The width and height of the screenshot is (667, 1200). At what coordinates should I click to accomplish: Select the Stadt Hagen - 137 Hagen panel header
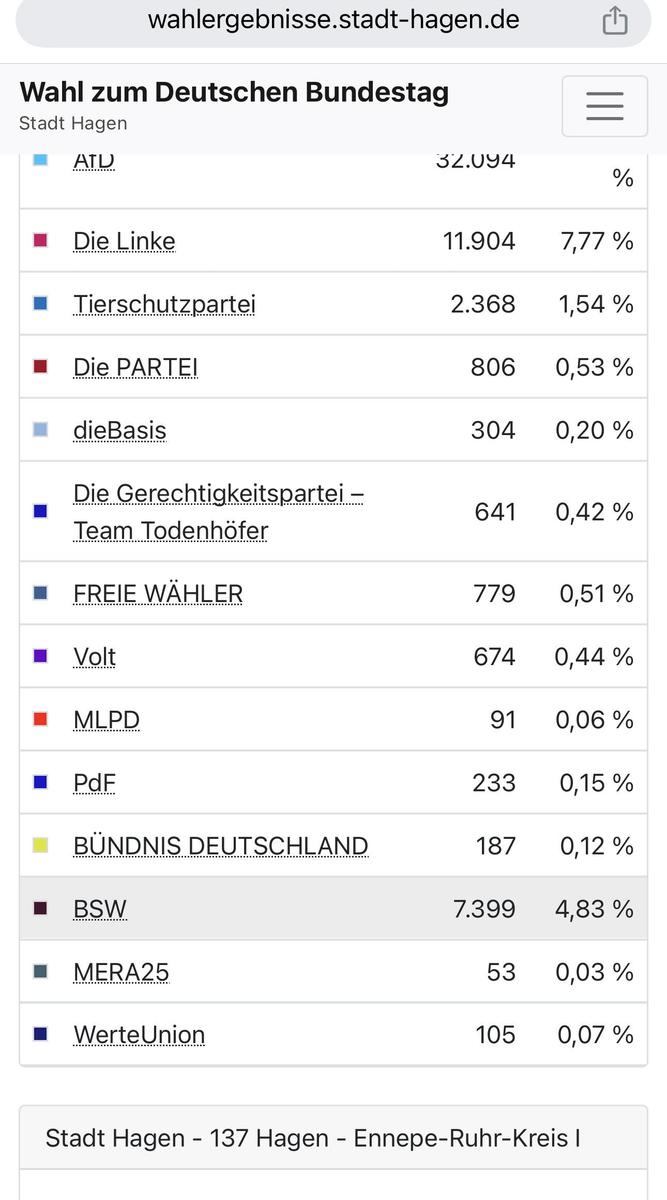click(313, 1138)
